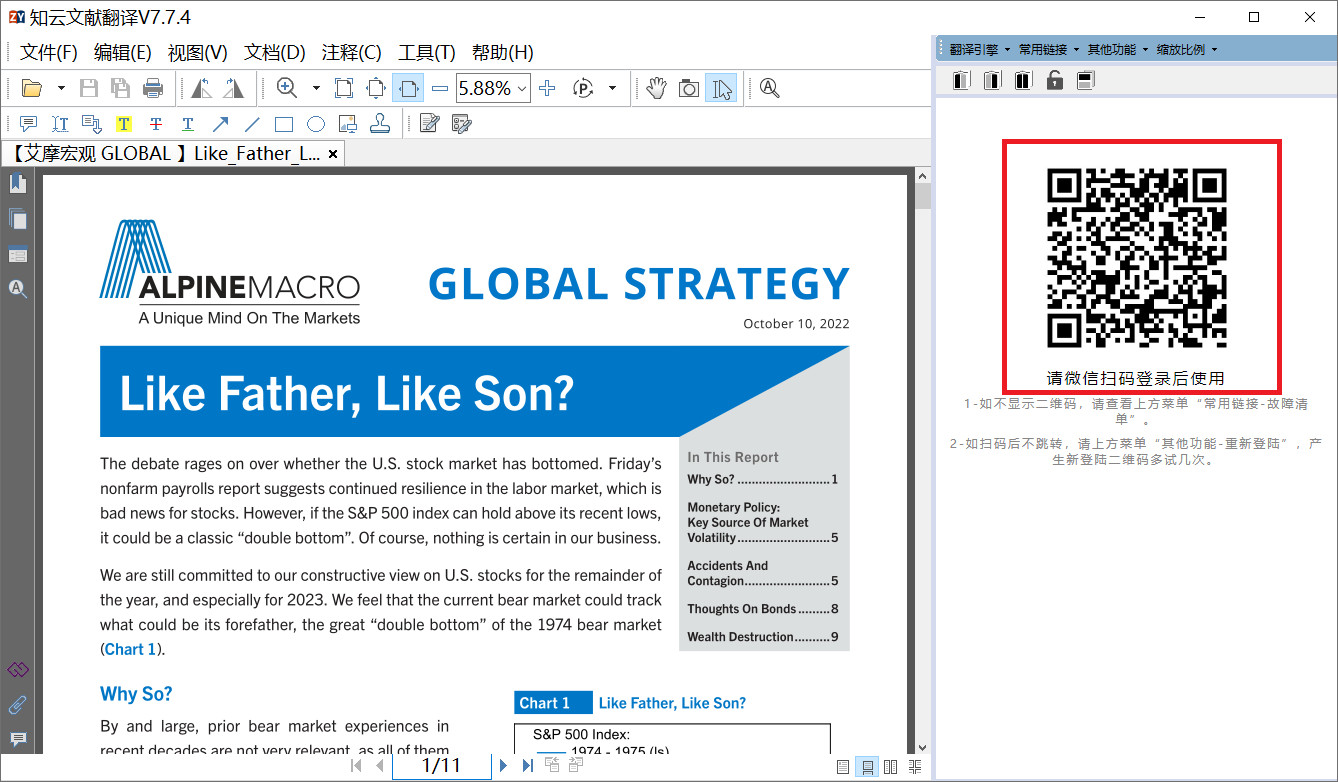
Task: Toggle continuous page layout
Action: (867, 767)
